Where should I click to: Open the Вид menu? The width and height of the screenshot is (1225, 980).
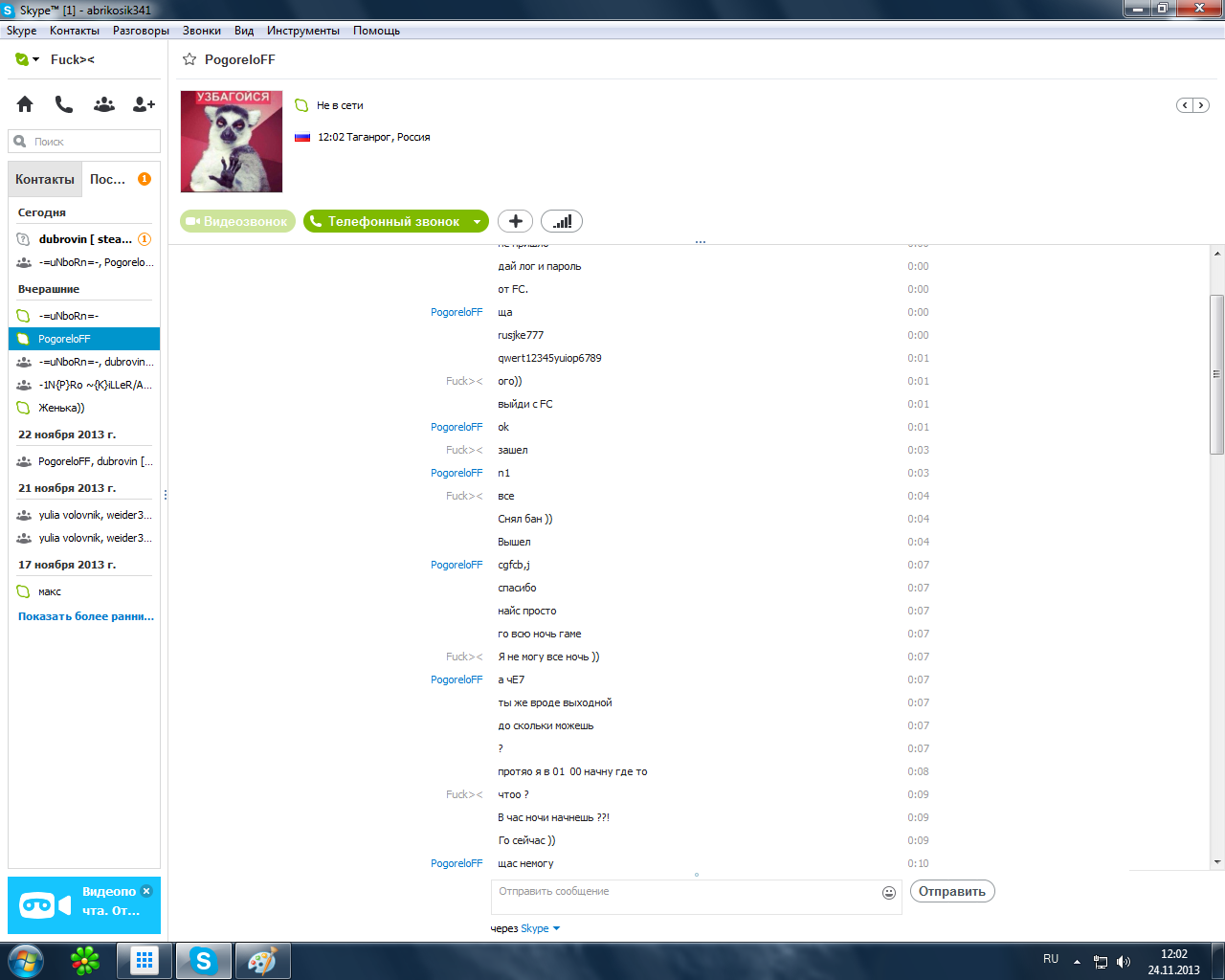point(244,31)
